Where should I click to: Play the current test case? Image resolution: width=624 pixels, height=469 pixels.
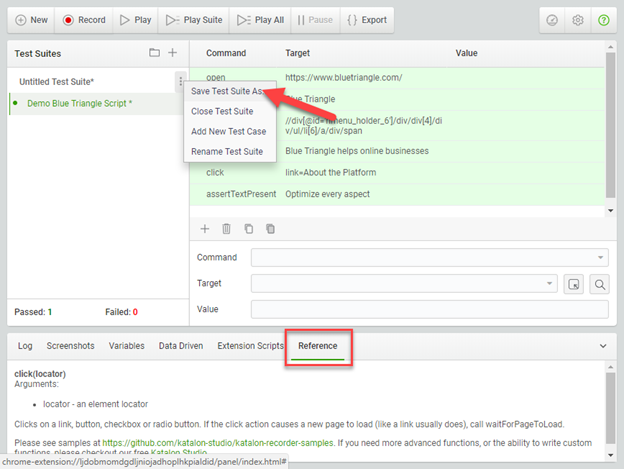click(x=135, y=20)
